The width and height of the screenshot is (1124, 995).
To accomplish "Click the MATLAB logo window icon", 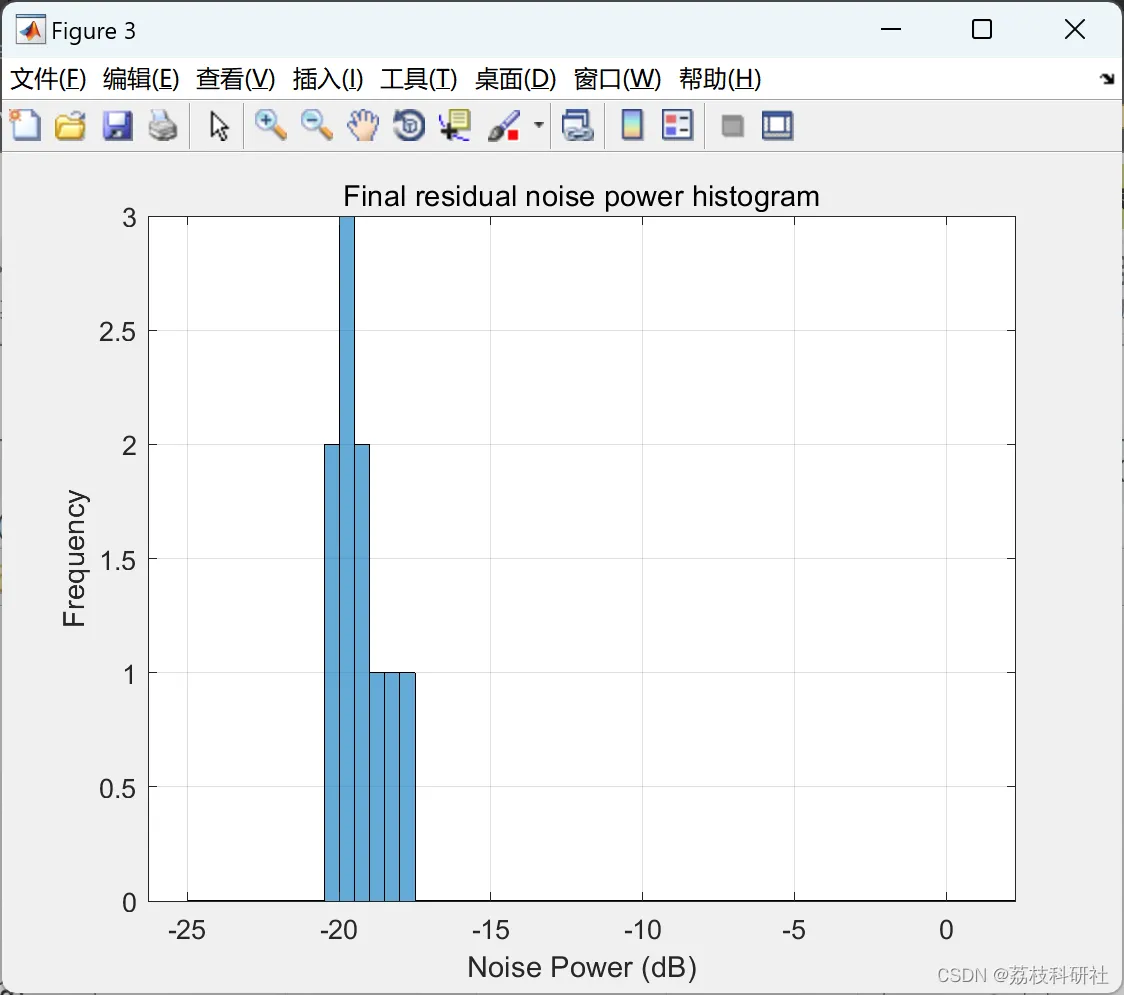I will (31, 29).
